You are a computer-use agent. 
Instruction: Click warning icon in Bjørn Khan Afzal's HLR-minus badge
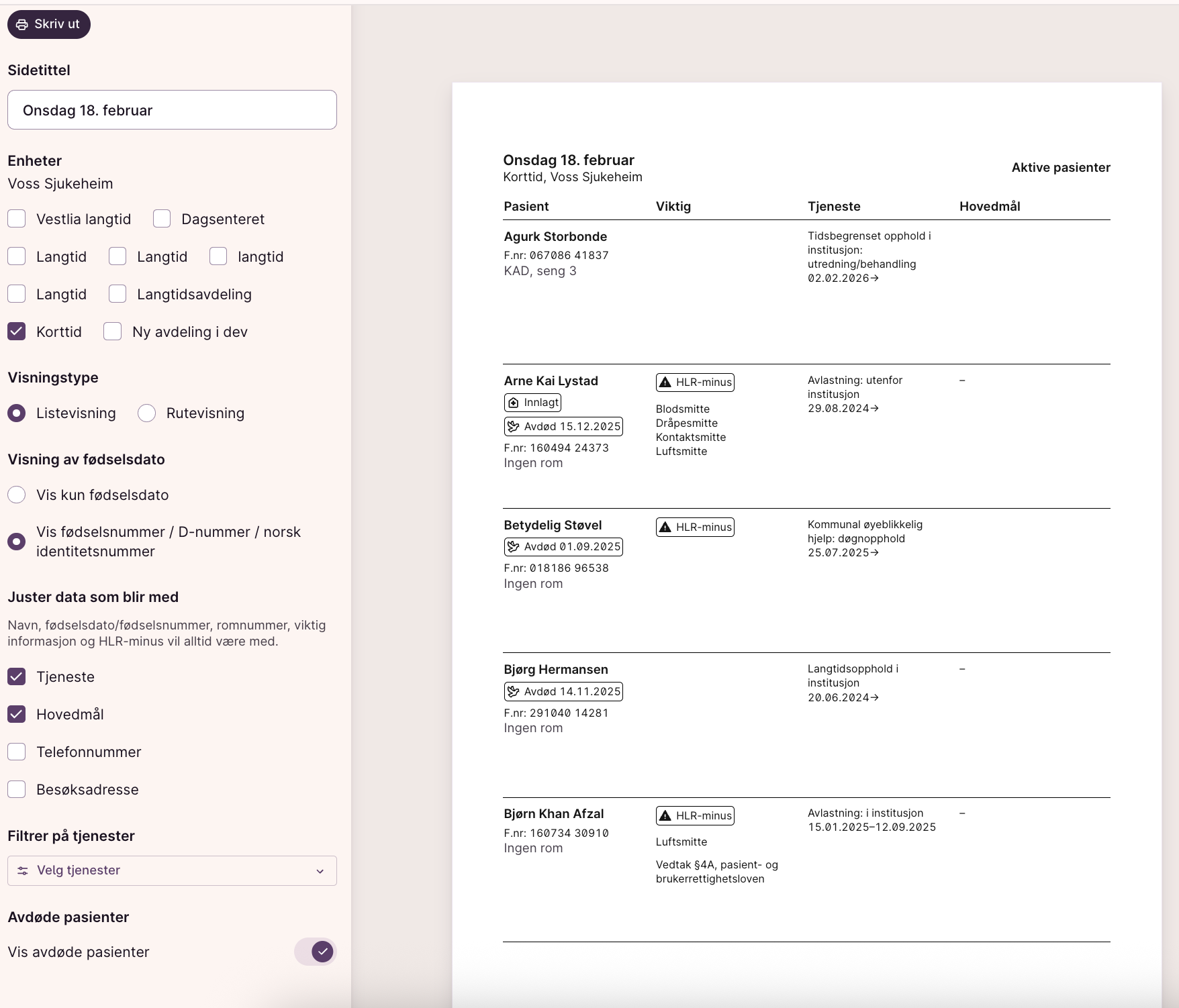665,816
